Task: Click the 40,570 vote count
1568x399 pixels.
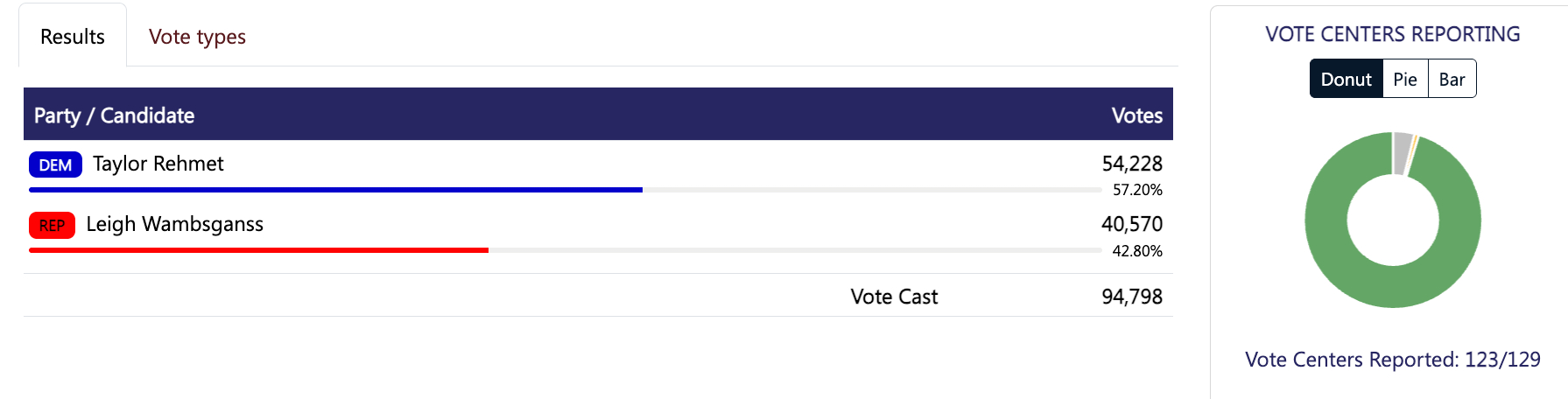Action: pyautogui.click(x=1132, y=224)
